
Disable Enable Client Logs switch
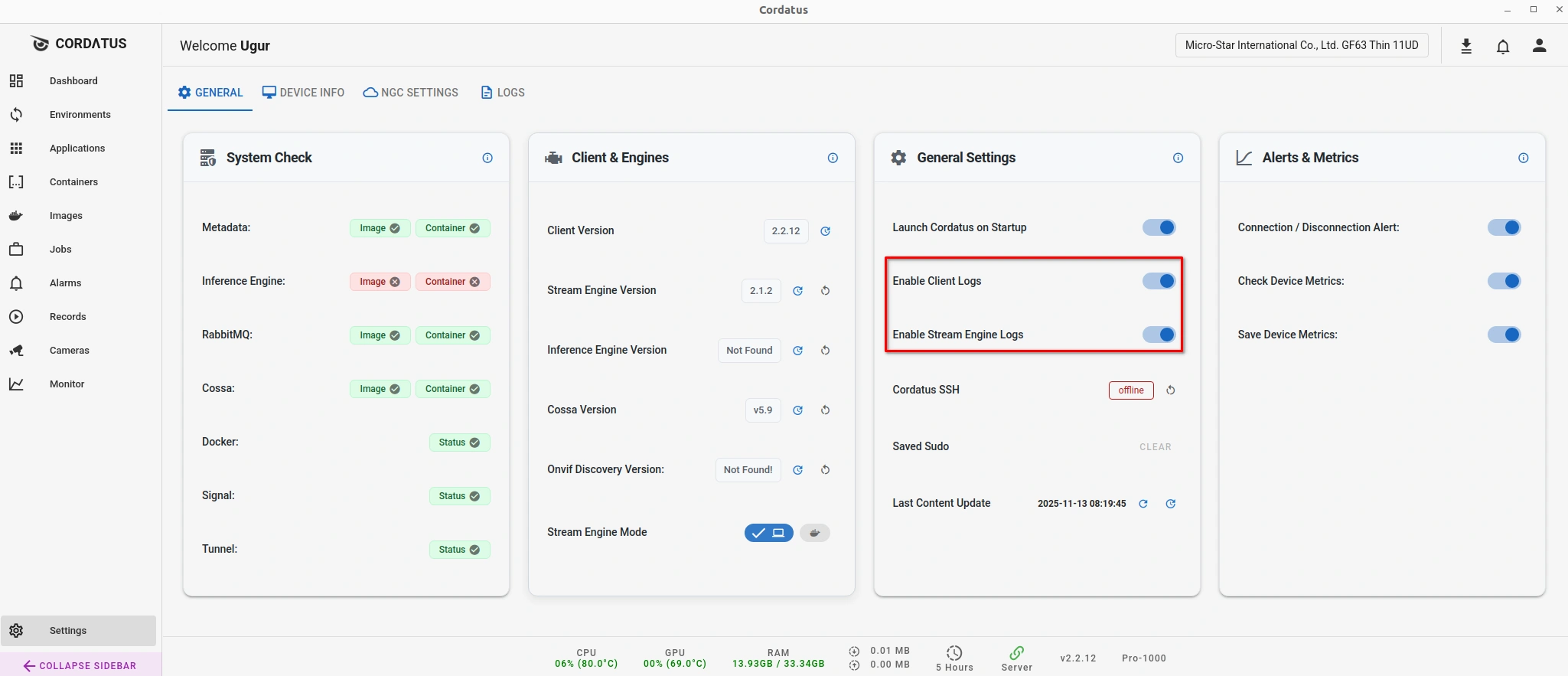tap(1159, 281)
